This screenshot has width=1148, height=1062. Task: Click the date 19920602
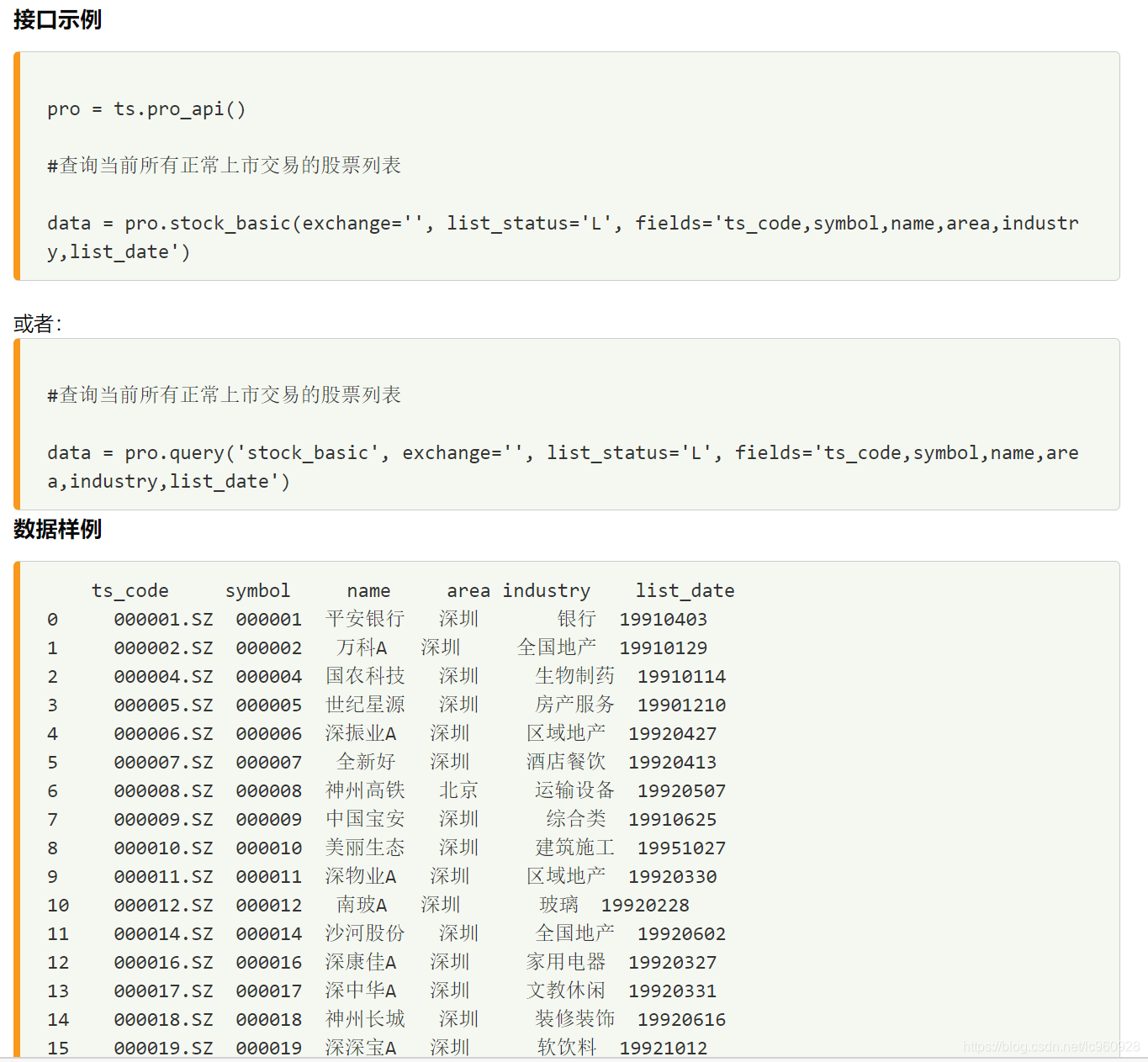pyautogui.click(x=681, y=934)
